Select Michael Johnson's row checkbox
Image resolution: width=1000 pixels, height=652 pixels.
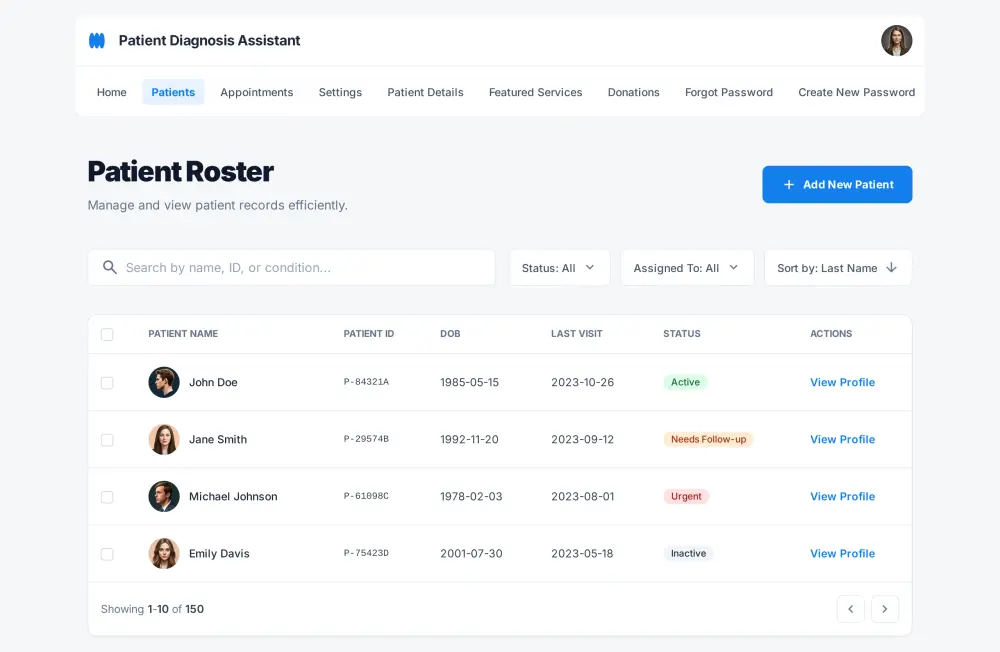(107, 496)
